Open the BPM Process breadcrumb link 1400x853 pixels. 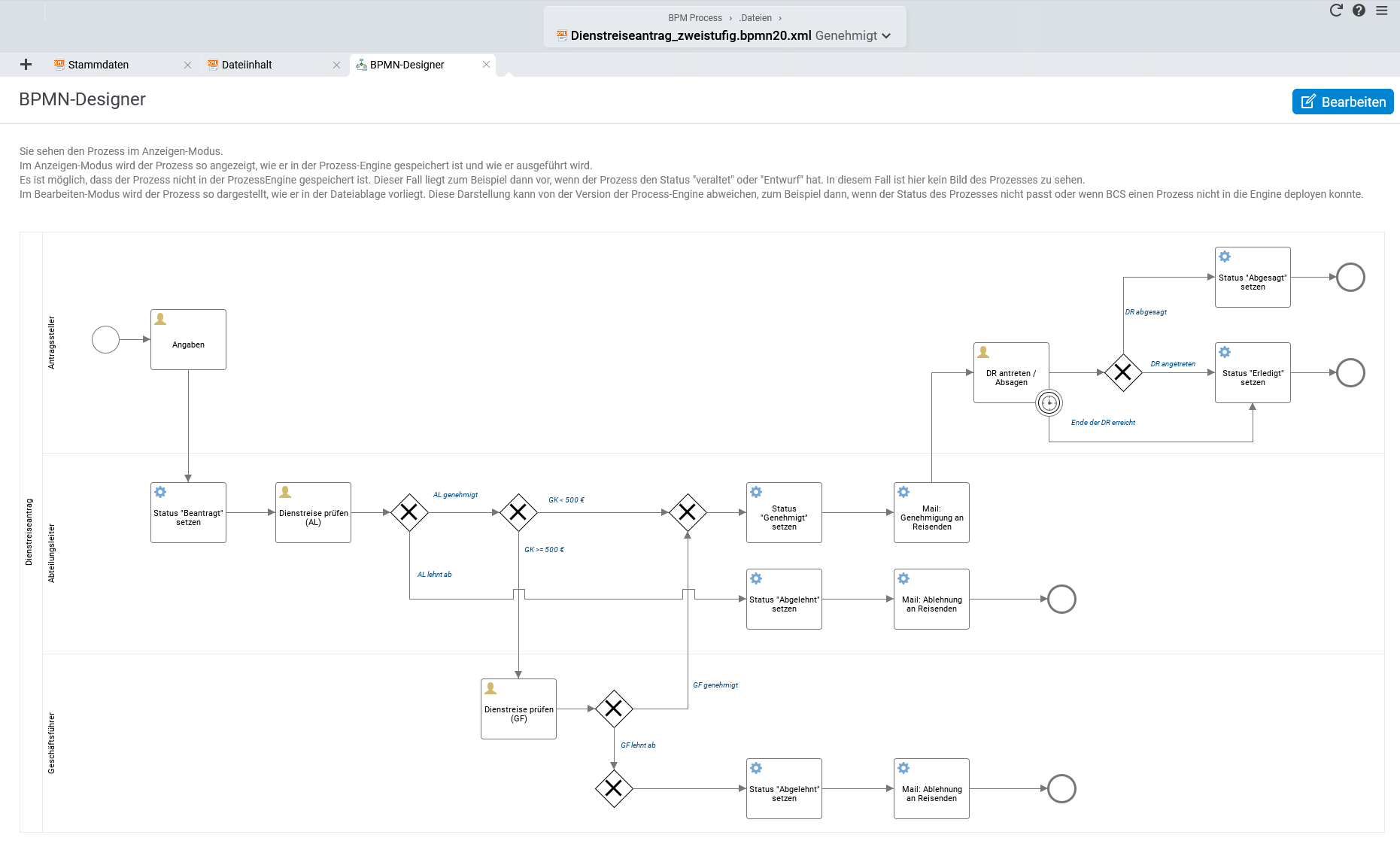(695, 18)
